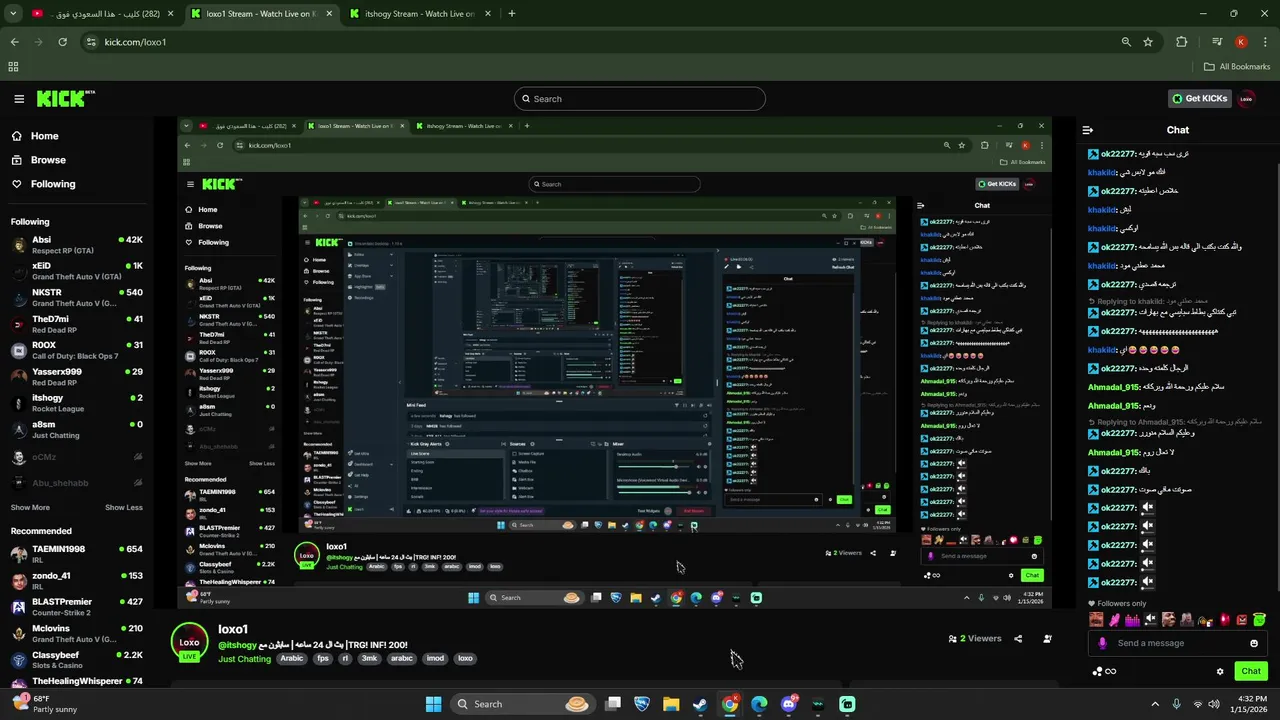1280x720 pixels.
Task: Open the tab search dropdown arrow
Action: [x=13, y=14]
